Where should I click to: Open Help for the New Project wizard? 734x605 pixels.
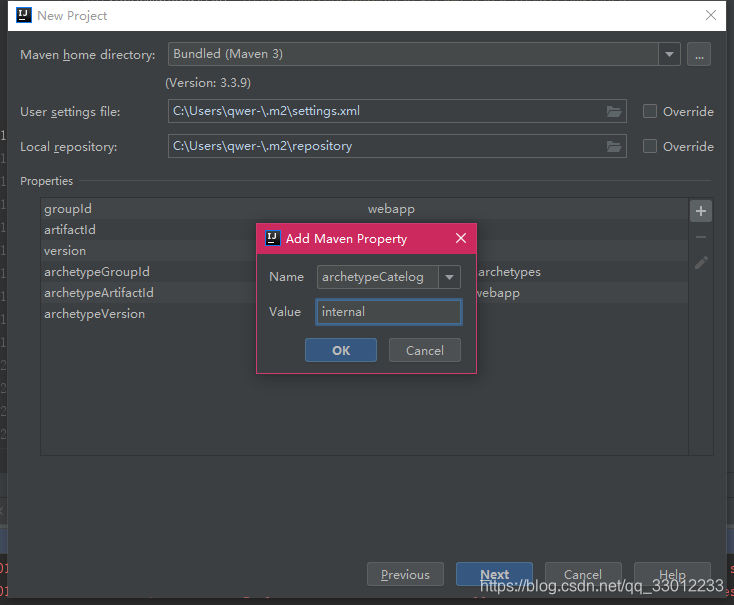point(672,575)
